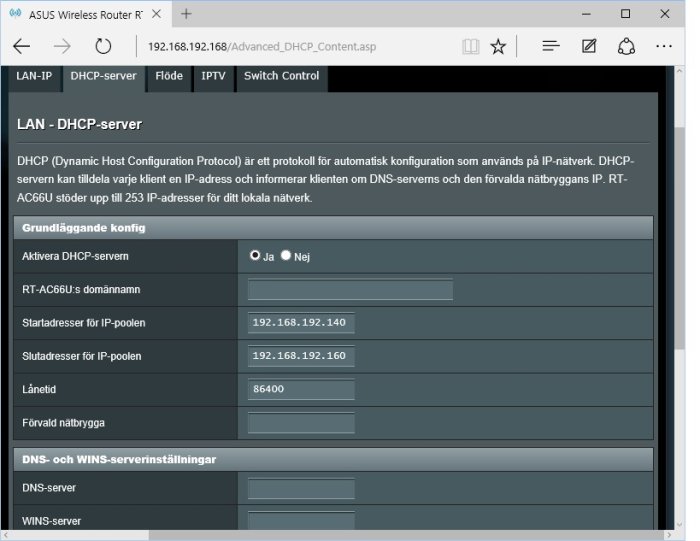Open a new browser tab
The image size is (700, 541).
coord(186,14)
